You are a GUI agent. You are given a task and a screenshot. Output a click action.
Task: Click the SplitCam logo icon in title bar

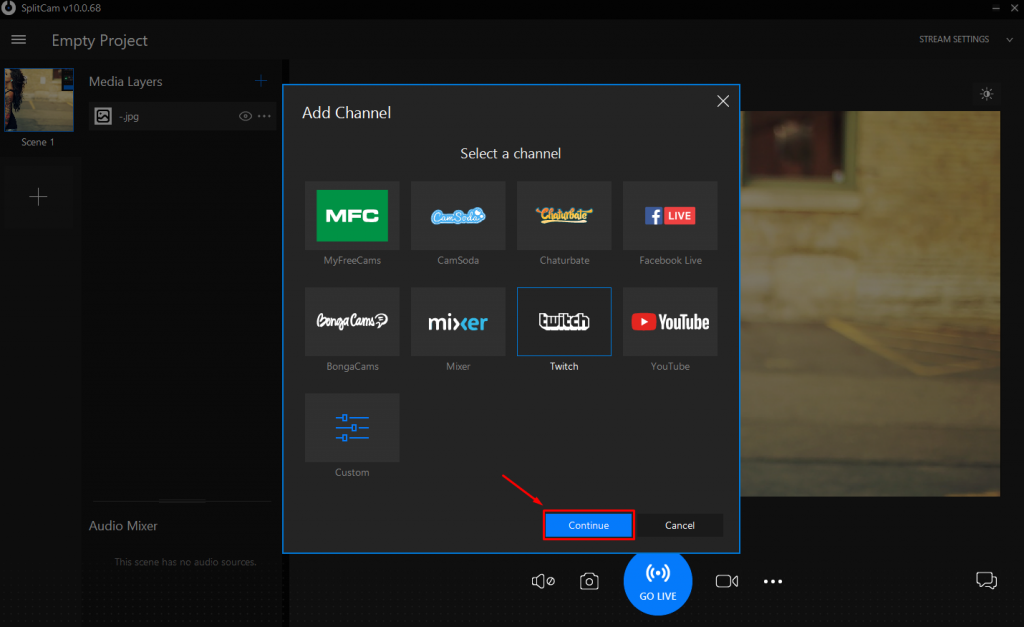8,8
